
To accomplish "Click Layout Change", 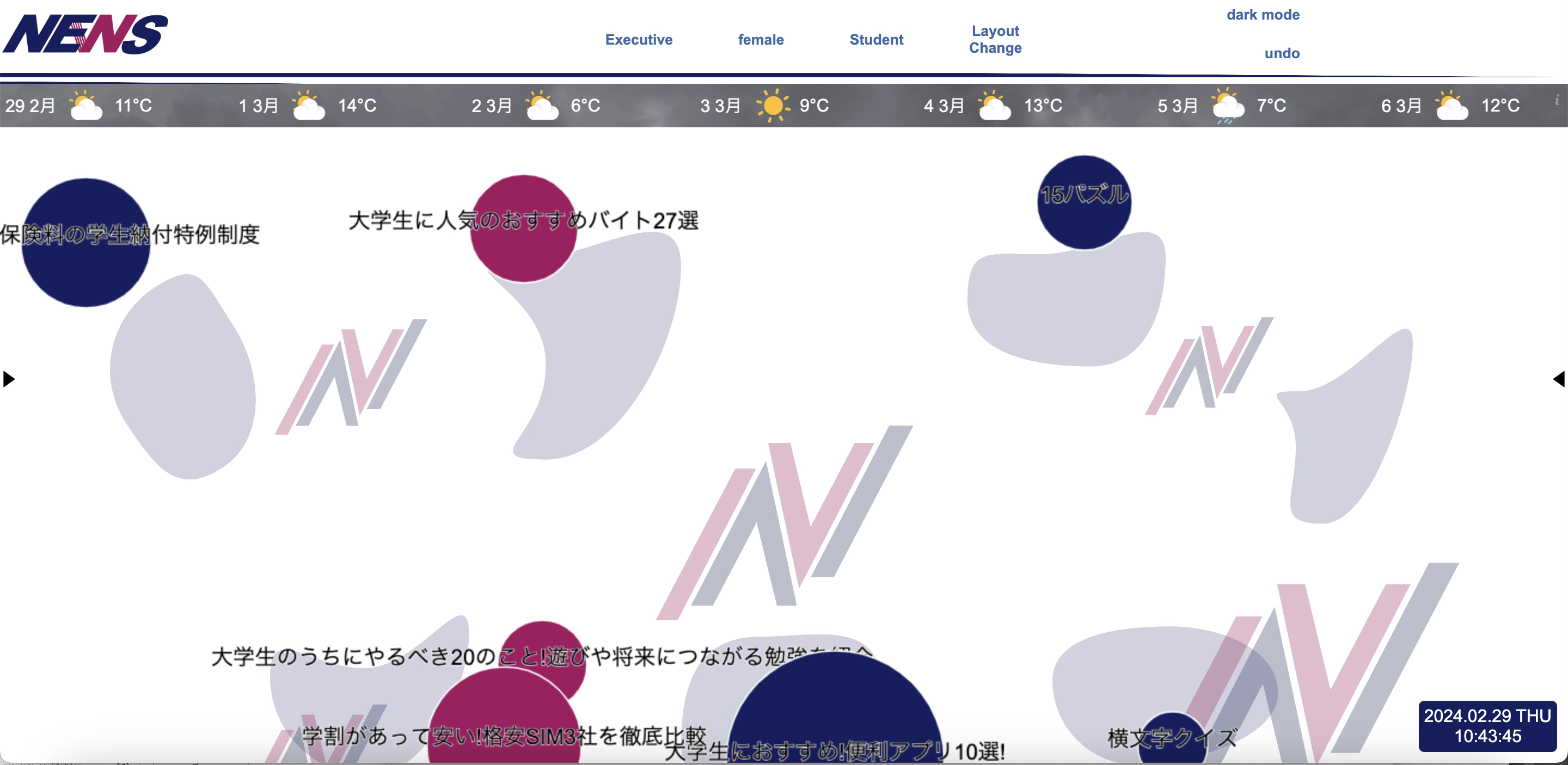I will pos(995,39).
